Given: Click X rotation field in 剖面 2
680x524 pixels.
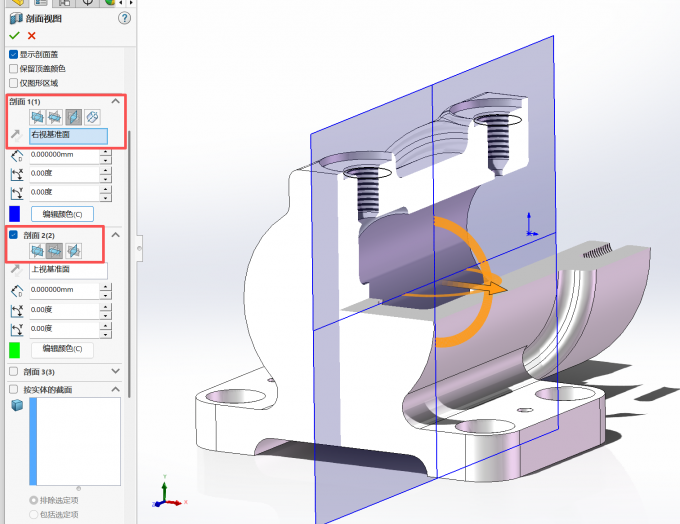Looking at the screenshot, I should point(65,310).
